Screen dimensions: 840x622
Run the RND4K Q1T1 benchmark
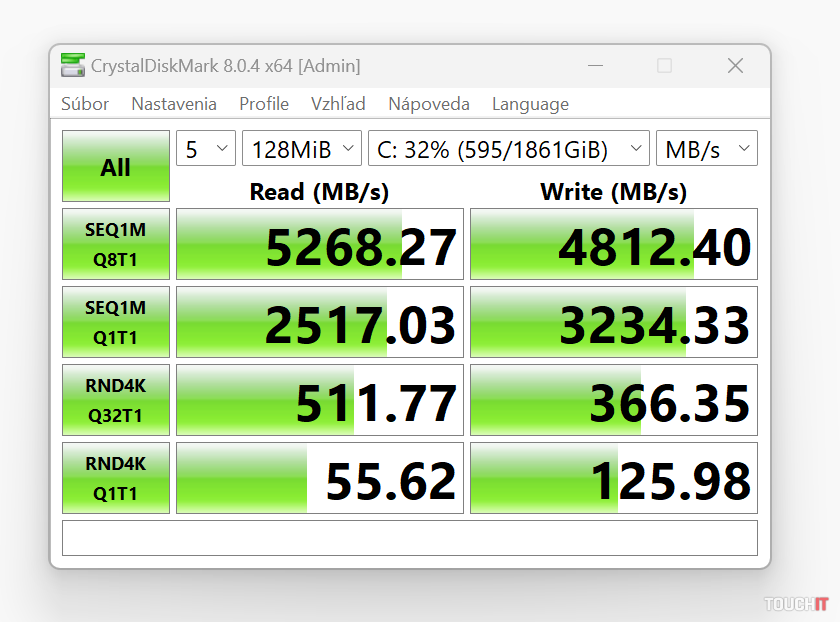tap(116, 478)
